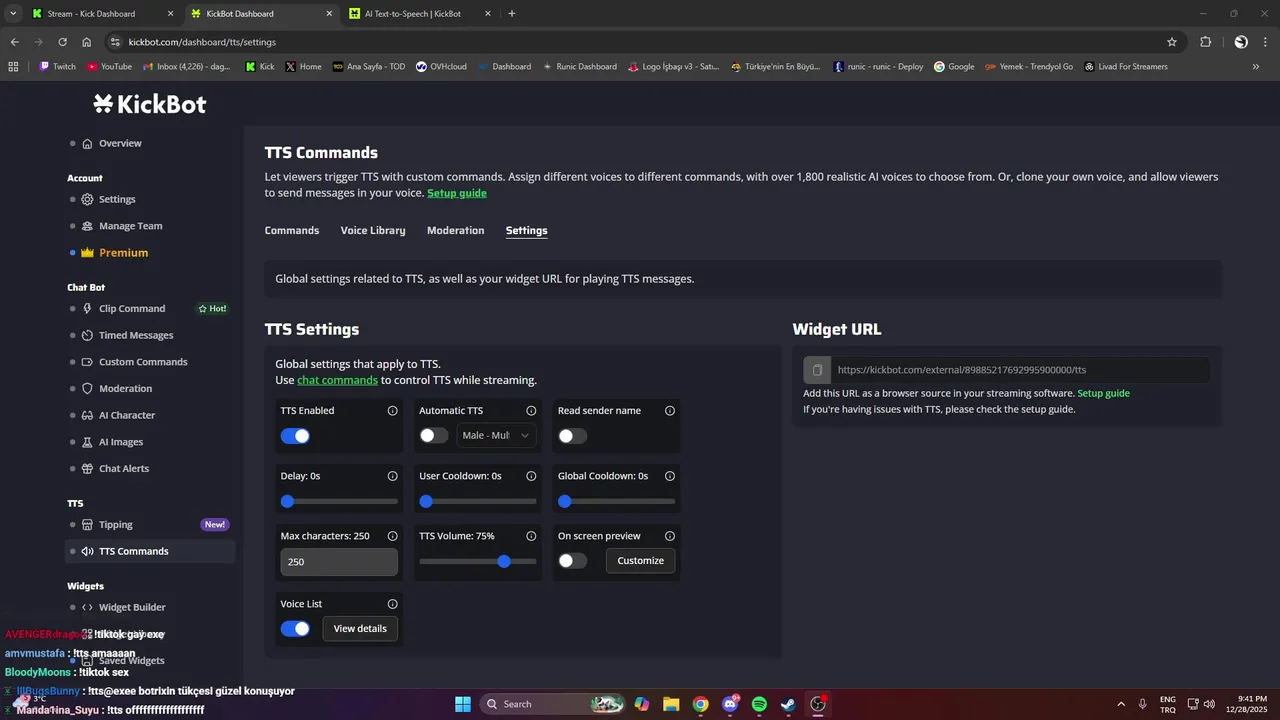
Task: Click the Settings gear icon in sidebar
Action: coord(88,199)
